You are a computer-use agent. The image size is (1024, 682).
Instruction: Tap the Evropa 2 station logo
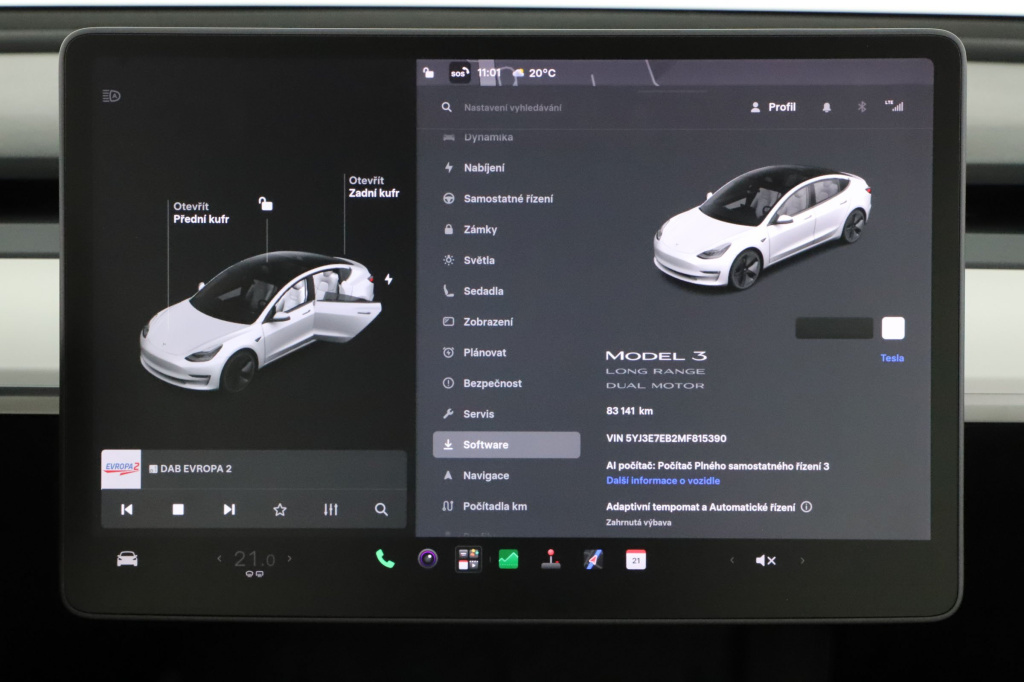point(121,469)
